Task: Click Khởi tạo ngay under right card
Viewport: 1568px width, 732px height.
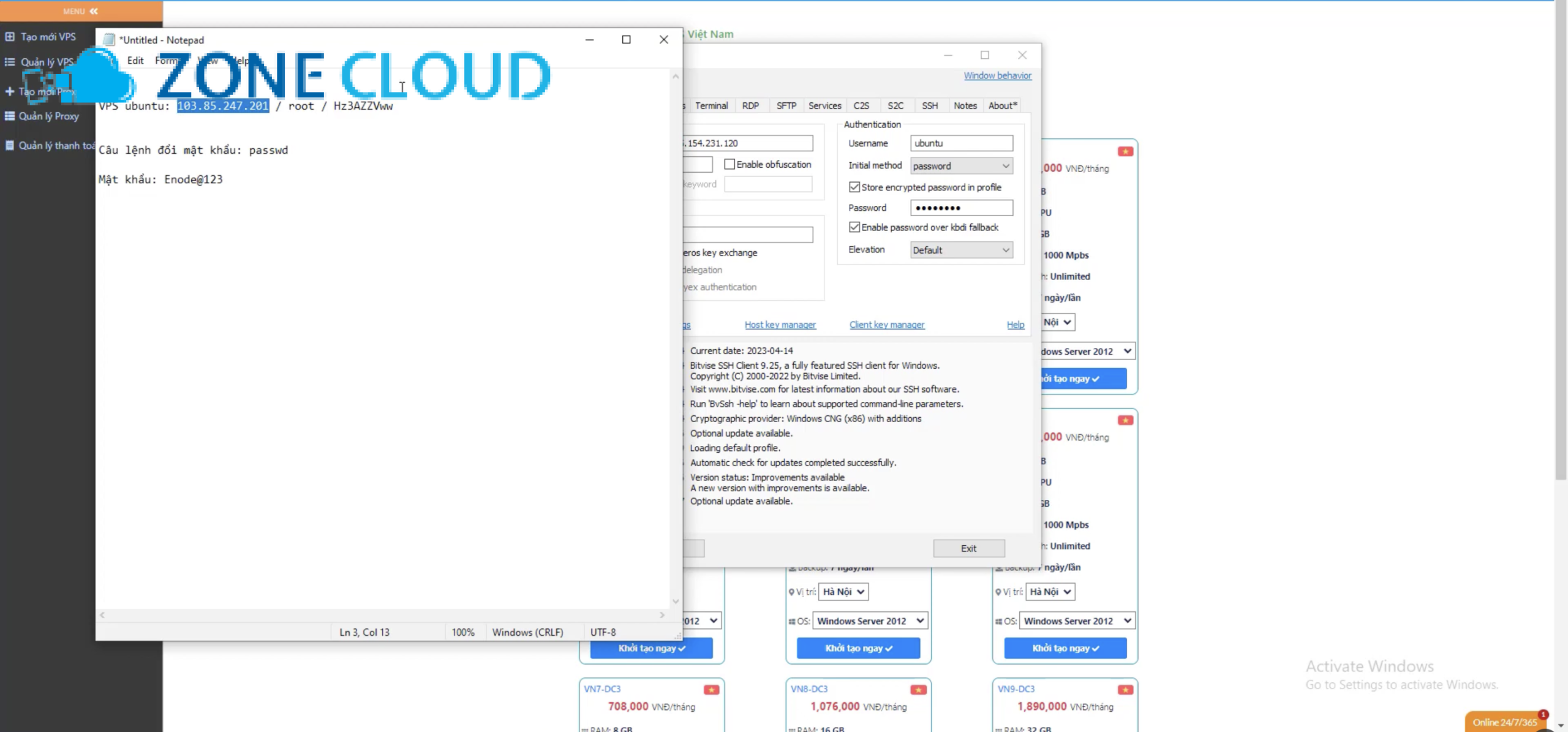Action: 1065,648
